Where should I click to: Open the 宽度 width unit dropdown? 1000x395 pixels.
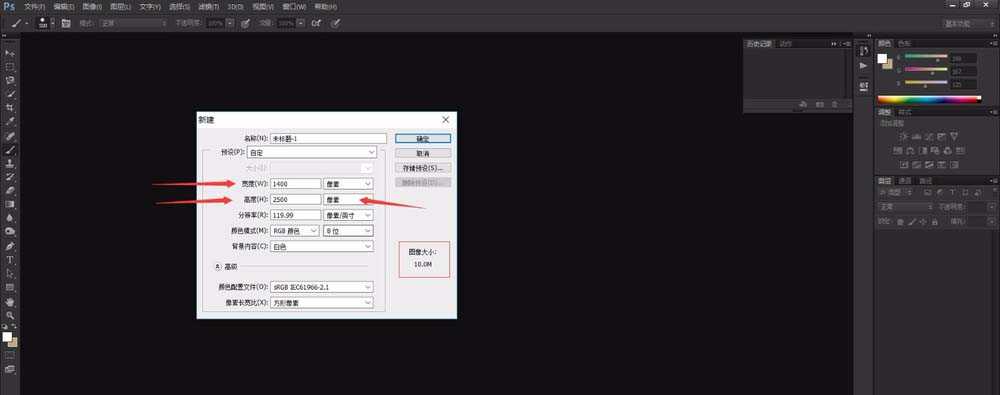click(x=348, y=183)
